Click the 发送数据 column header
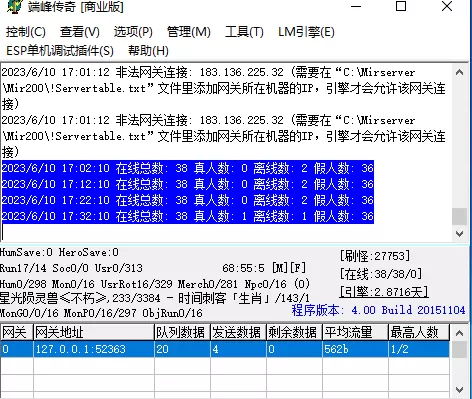 pyautogui.click(x=238, y=332)
